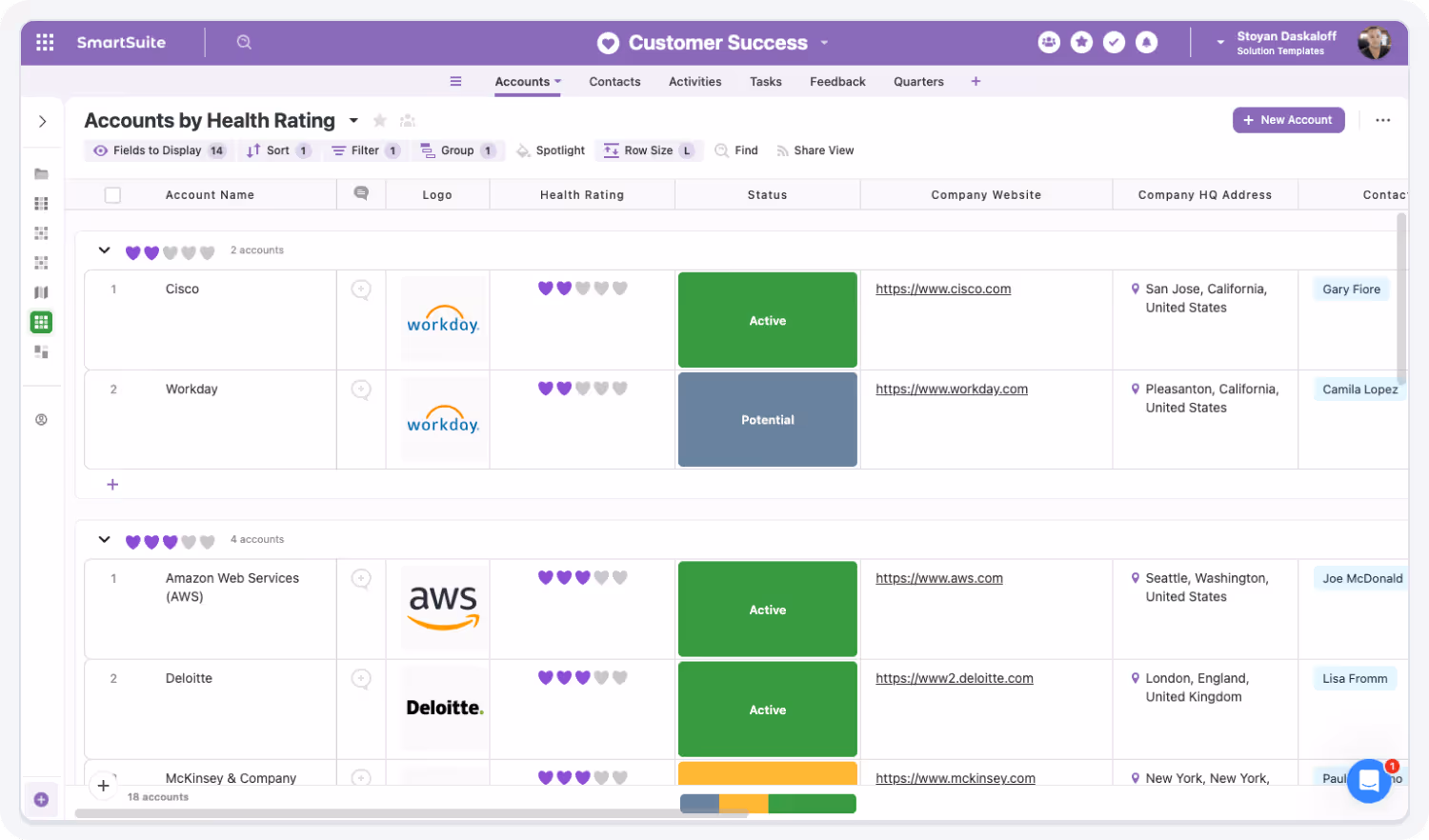Viewport: 1429px width, 840px height.
Task: Add a new tab with plus icon
Action: (x=976, y=81)
